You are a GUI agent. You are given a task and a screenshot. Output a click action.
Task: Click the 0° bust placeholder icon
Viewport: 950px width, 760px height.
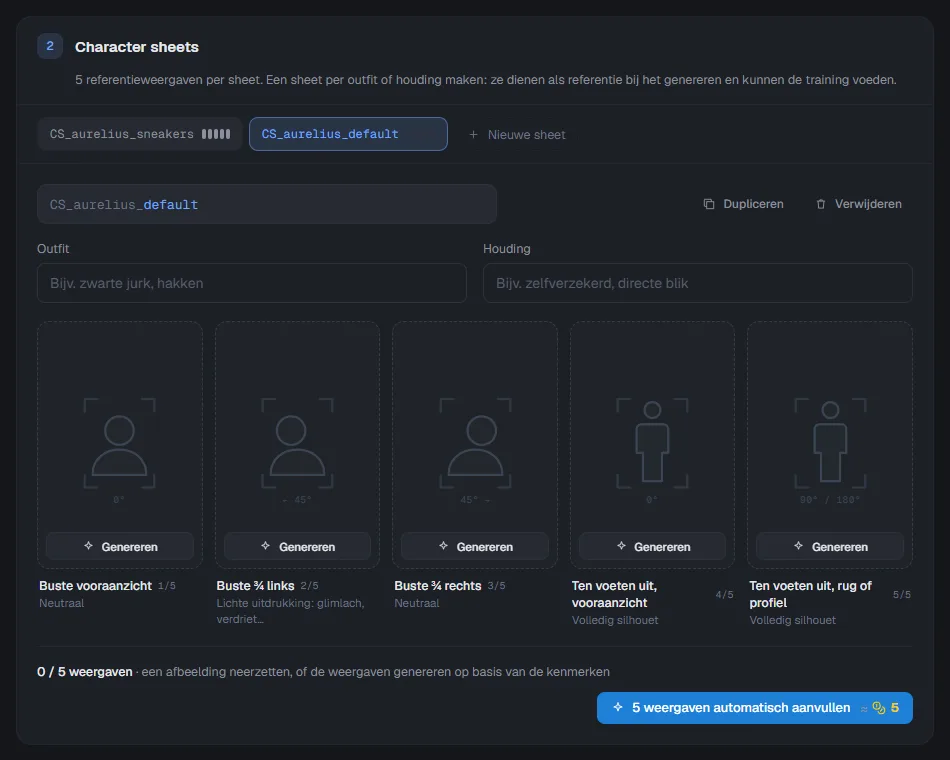pyautogui.click(x=119, y=444)
